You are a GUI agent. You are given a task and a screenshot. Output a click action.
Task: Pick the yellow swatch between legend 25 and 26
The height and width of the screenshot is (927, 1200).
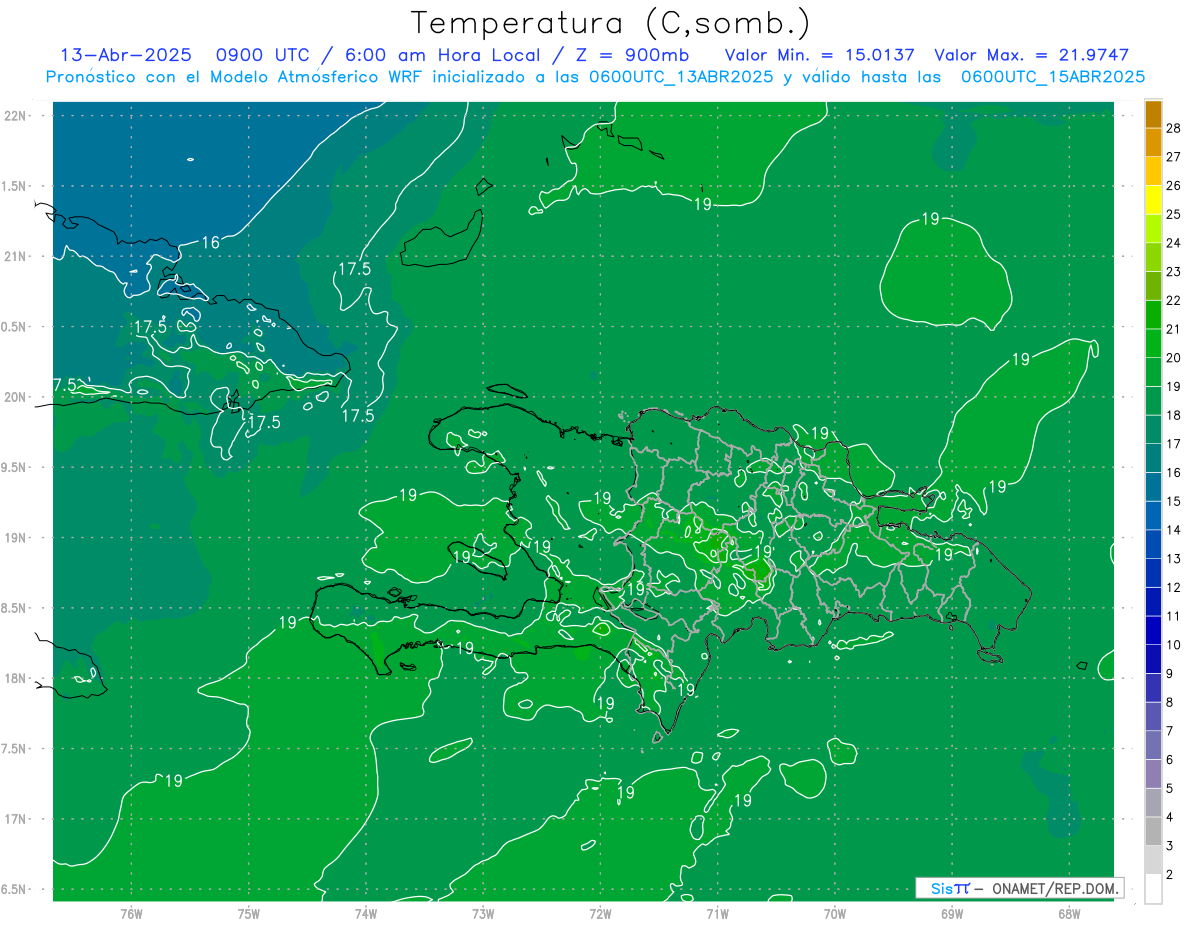point(1153,200)
